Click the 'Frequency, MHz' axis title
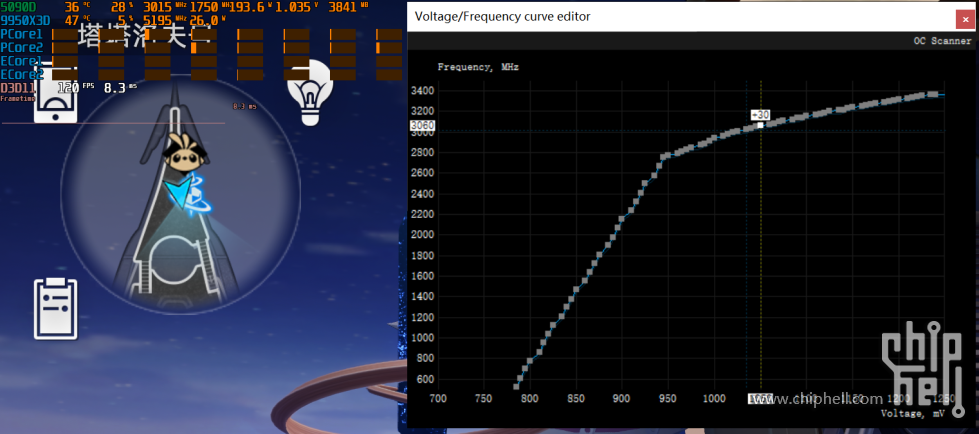979x434 pixels. 478,67
